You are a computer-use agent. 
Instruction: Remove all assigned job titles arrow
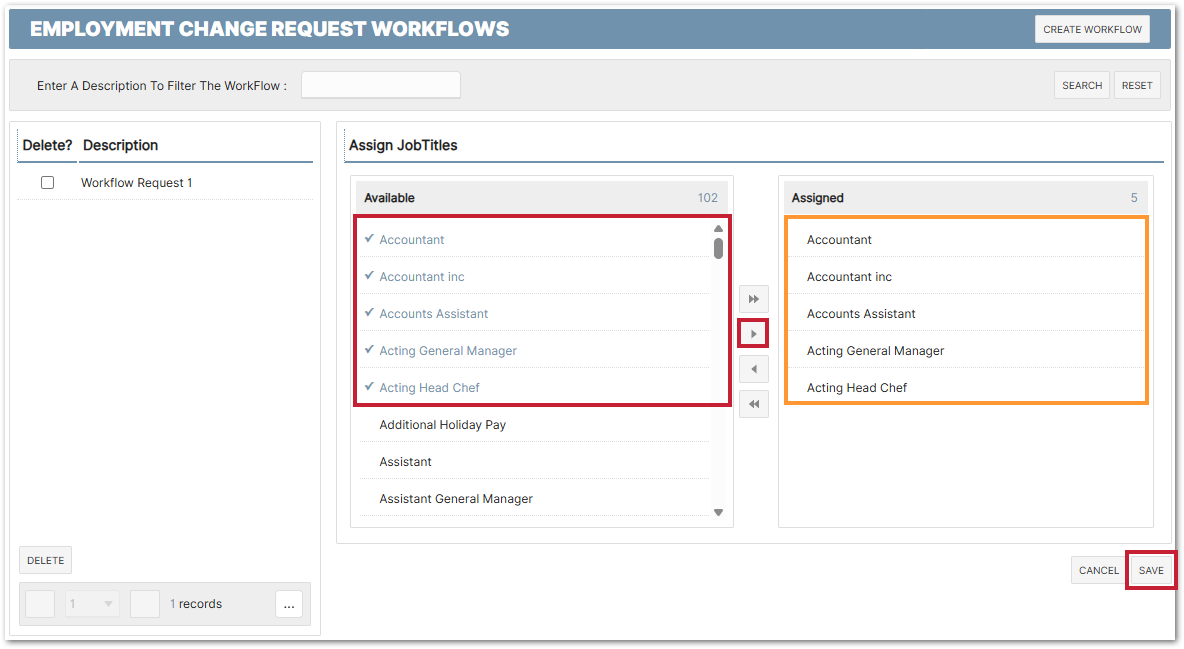[x=753, y=404]
